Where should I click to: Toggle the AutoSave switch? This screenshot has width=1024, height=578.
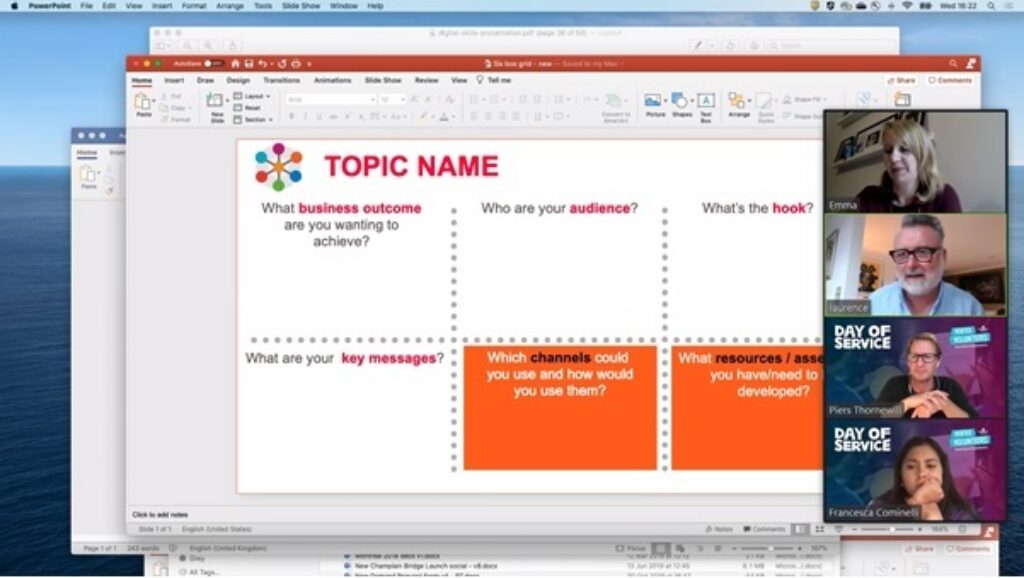pyautogui.click(x=213, y=63)
